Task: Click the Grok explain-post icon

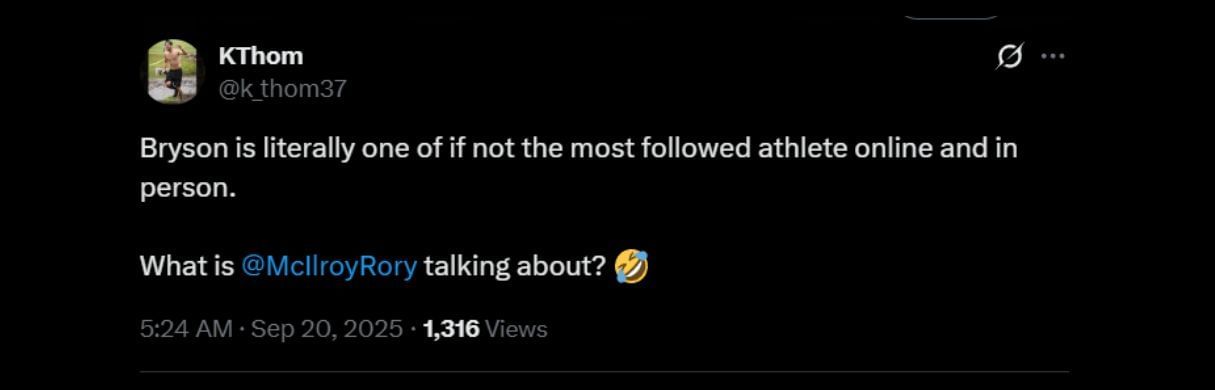Action: click(1009, 58)
